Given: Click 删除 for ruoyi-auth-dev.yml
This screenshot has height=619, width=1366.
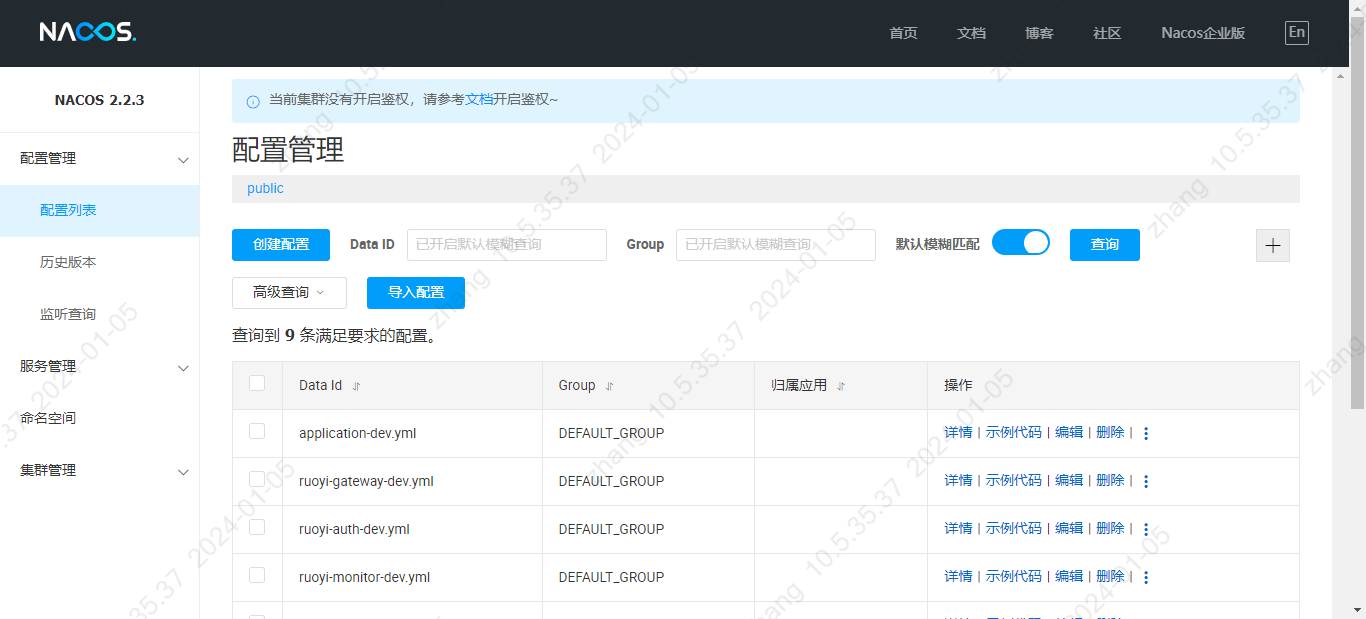Looking at the screenshot, I should [1110, 529].
